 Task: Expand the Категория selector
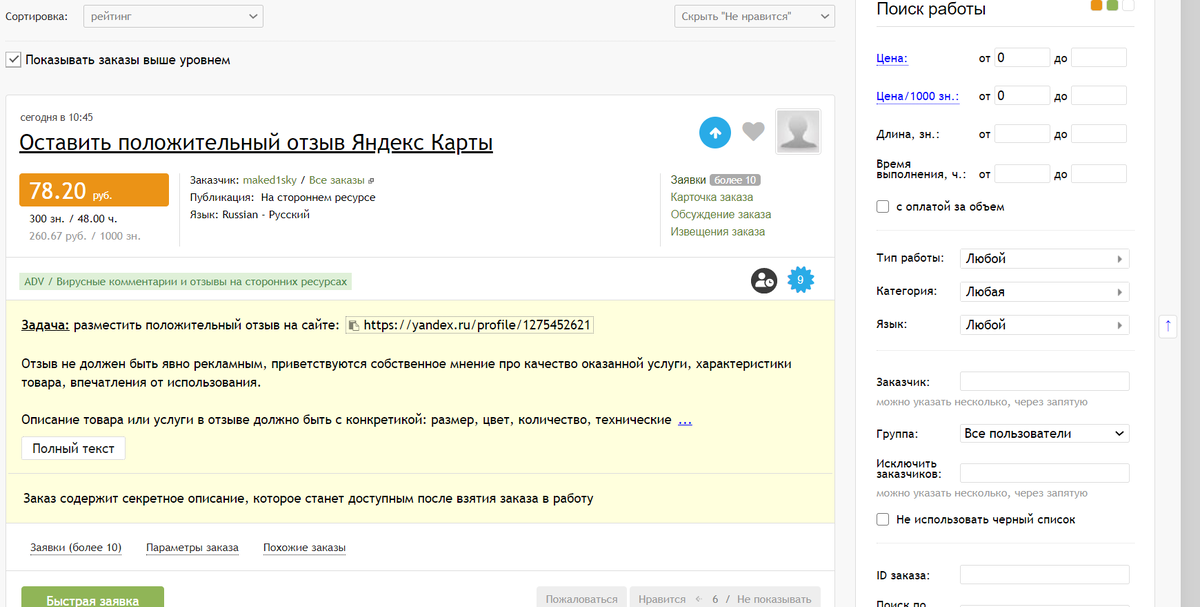[1044, 292]
